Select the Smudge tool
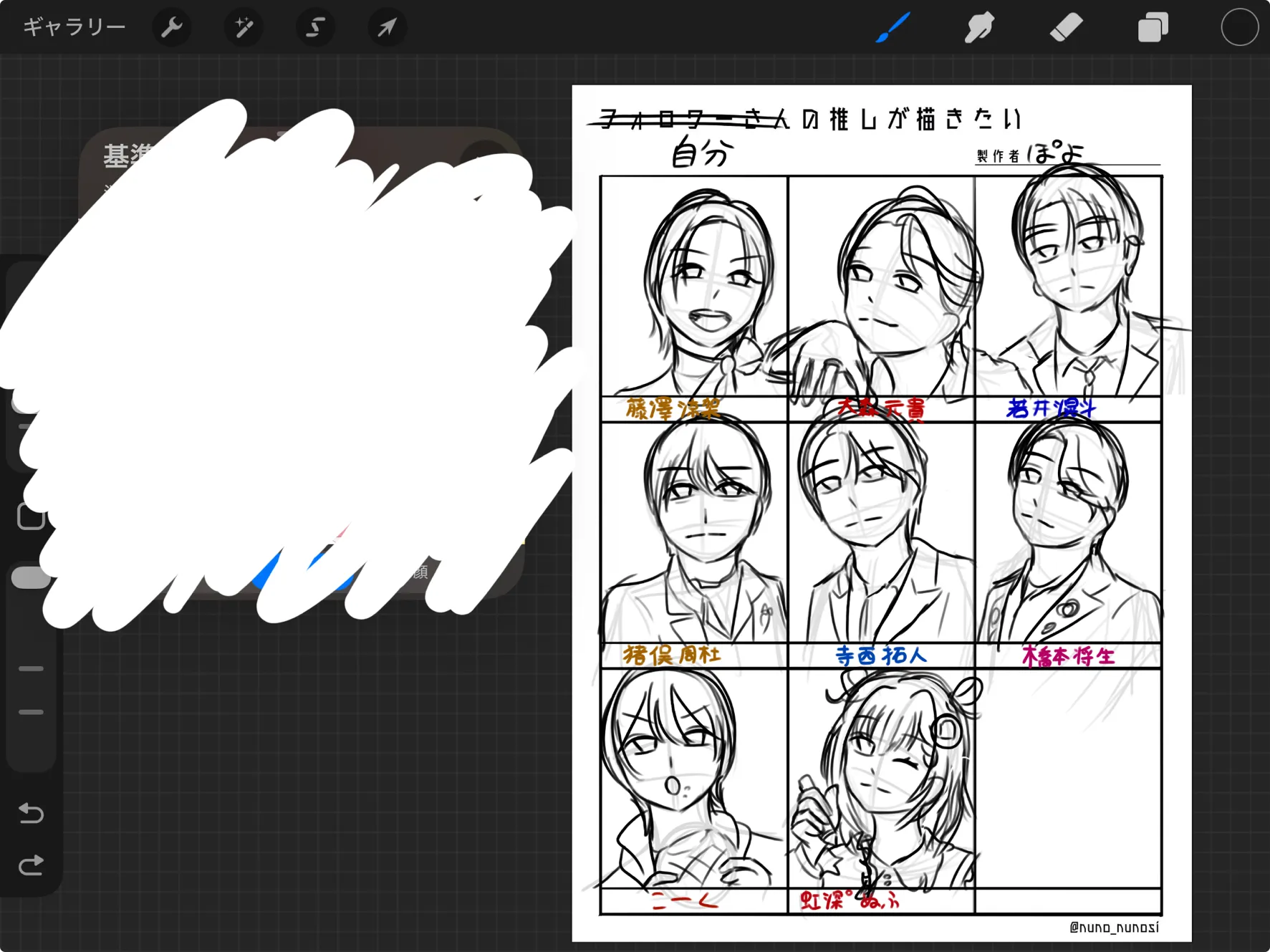This screenshot has height=952, width=1270. tap(979, 28)
